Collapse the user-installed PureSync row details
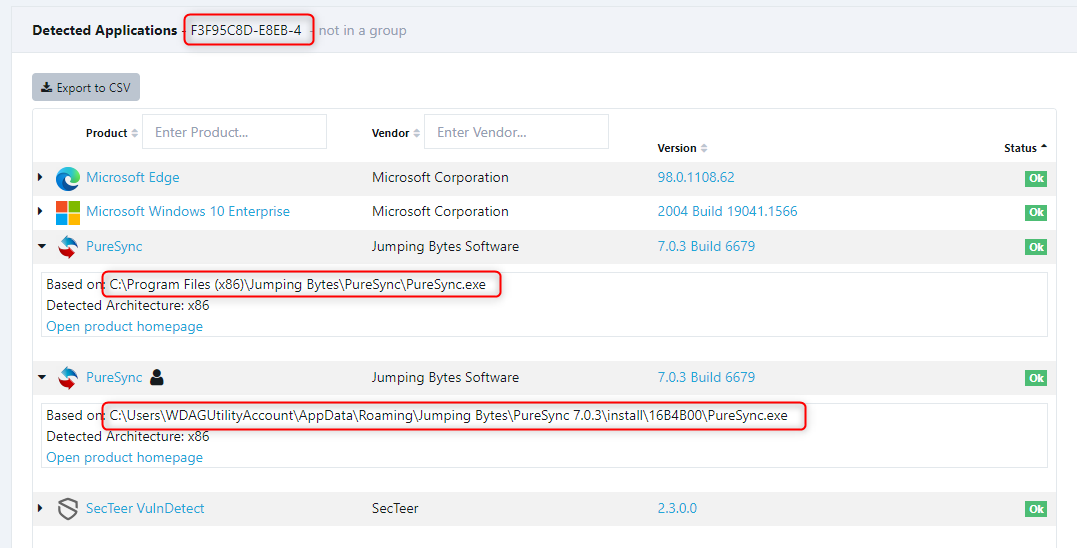The width and height of the screenshot is (1077, 548). (42, 377)
